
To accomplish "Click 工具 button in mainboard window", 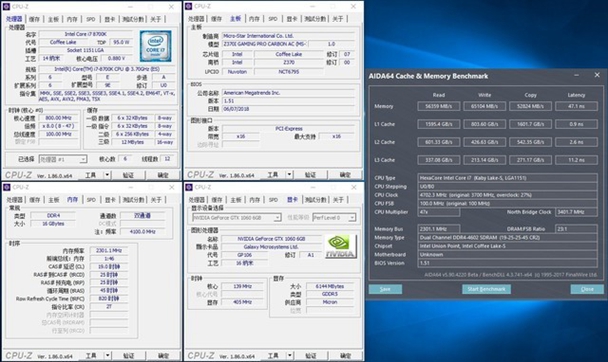I will pyautogui.click(x=273, y=175).
